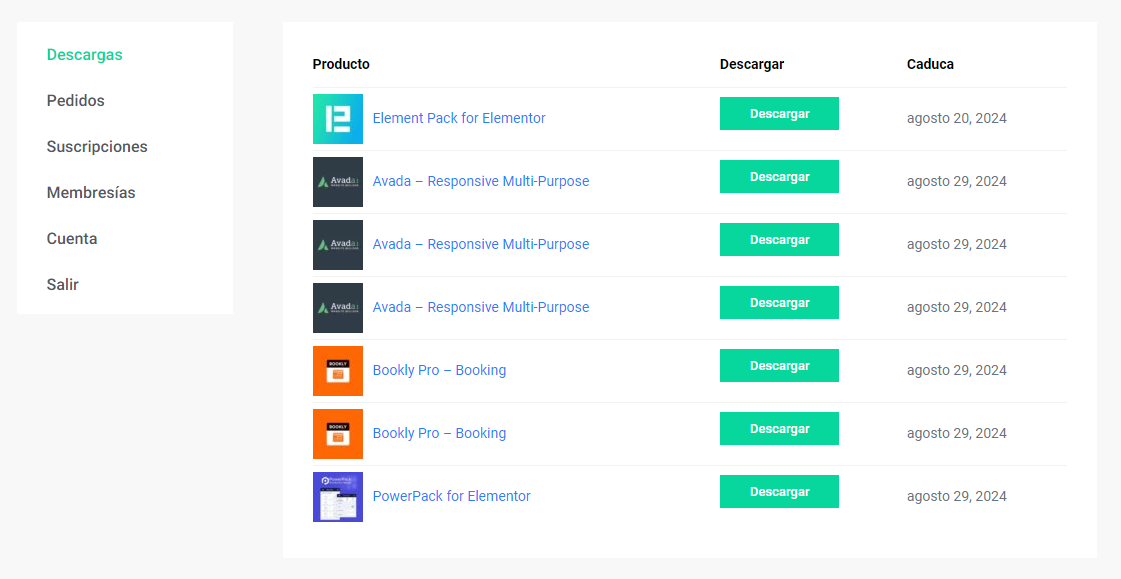
Task: Click the second Avada product thumbnail
Action: pos(337,244)
